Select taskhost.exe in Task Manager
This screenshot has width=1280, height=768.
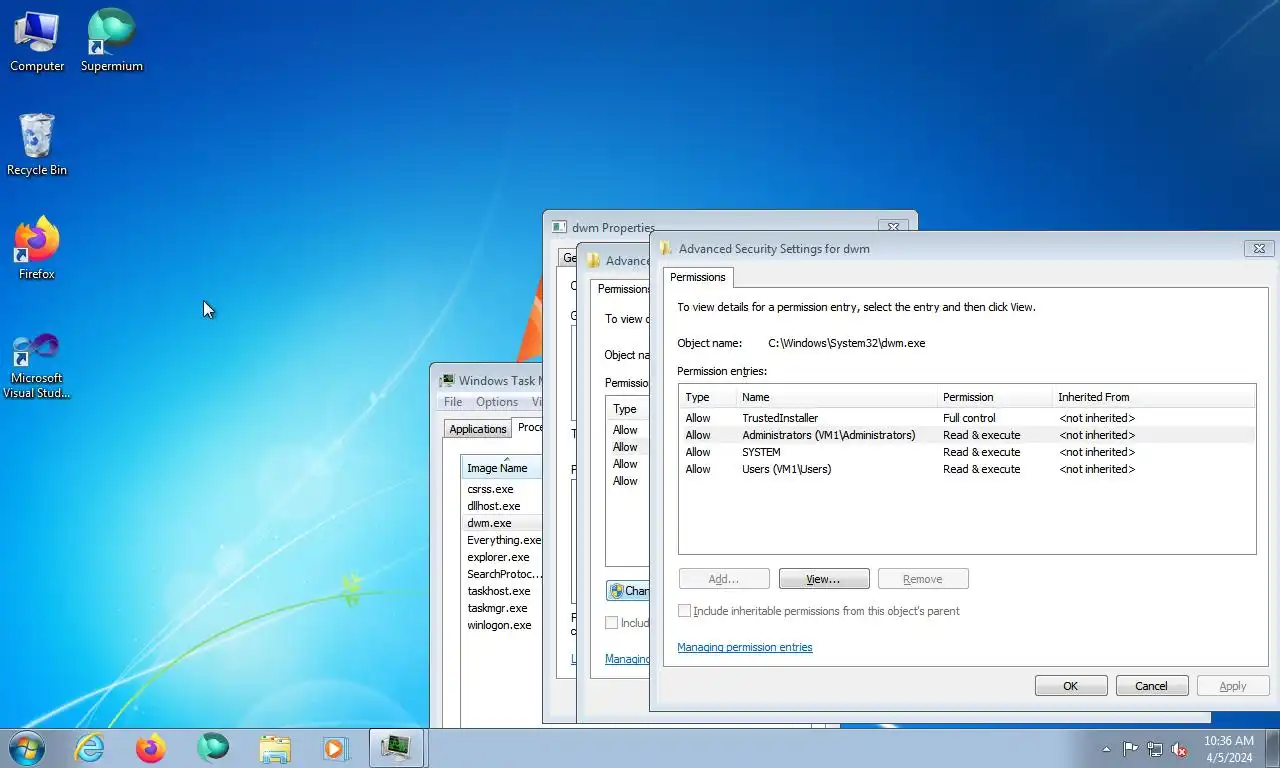(x=501, y=591)
